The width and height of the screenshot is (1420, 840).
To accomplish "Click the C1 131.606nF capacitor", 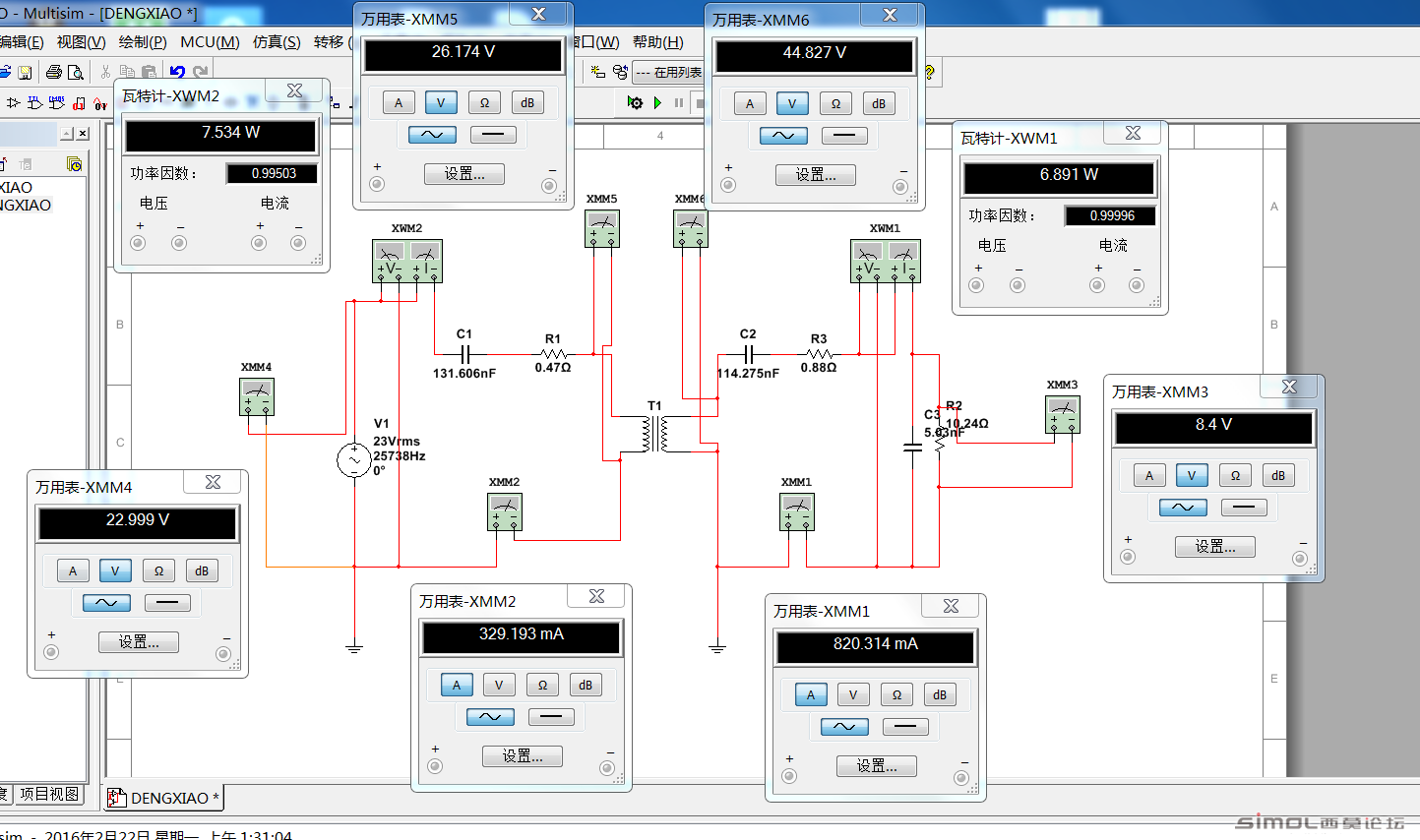I will (464, 354).
